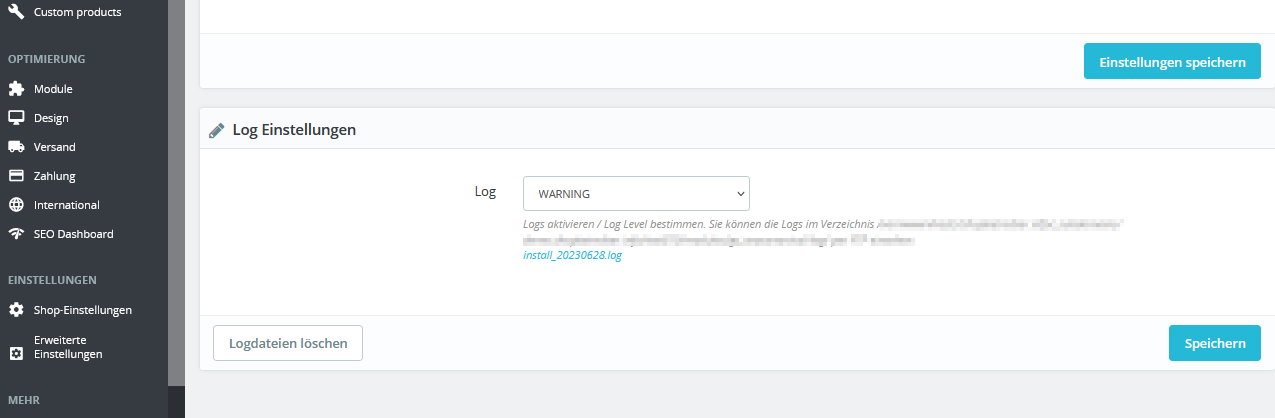
Task: Expand the Log level dropdown showing WARNING
Action: click(636, 193)
